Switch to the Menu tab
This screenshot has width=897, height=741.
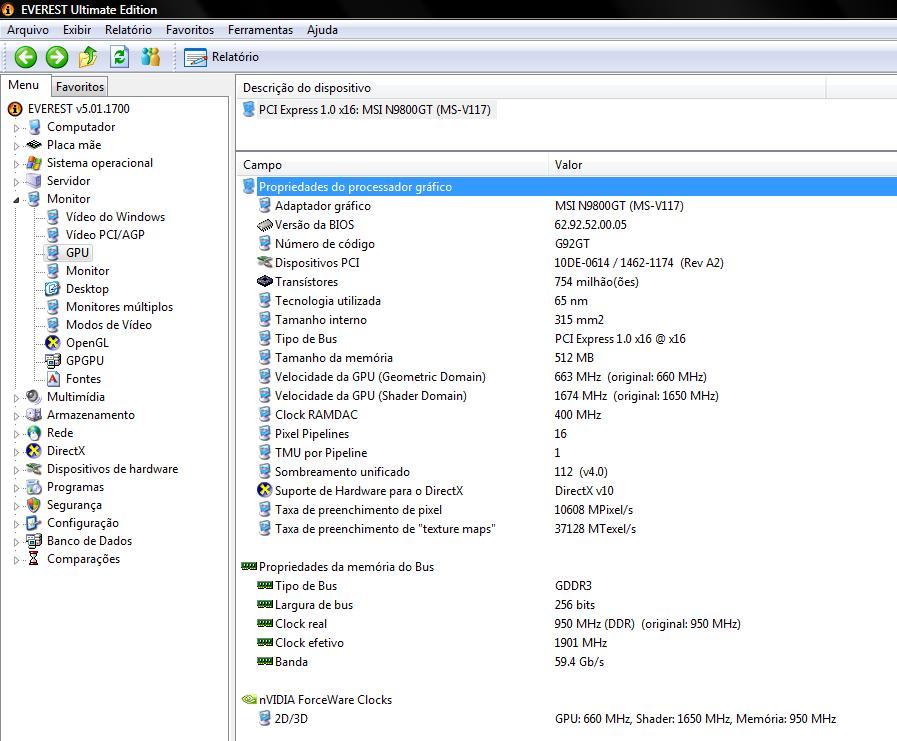click(x=24, y=85)
